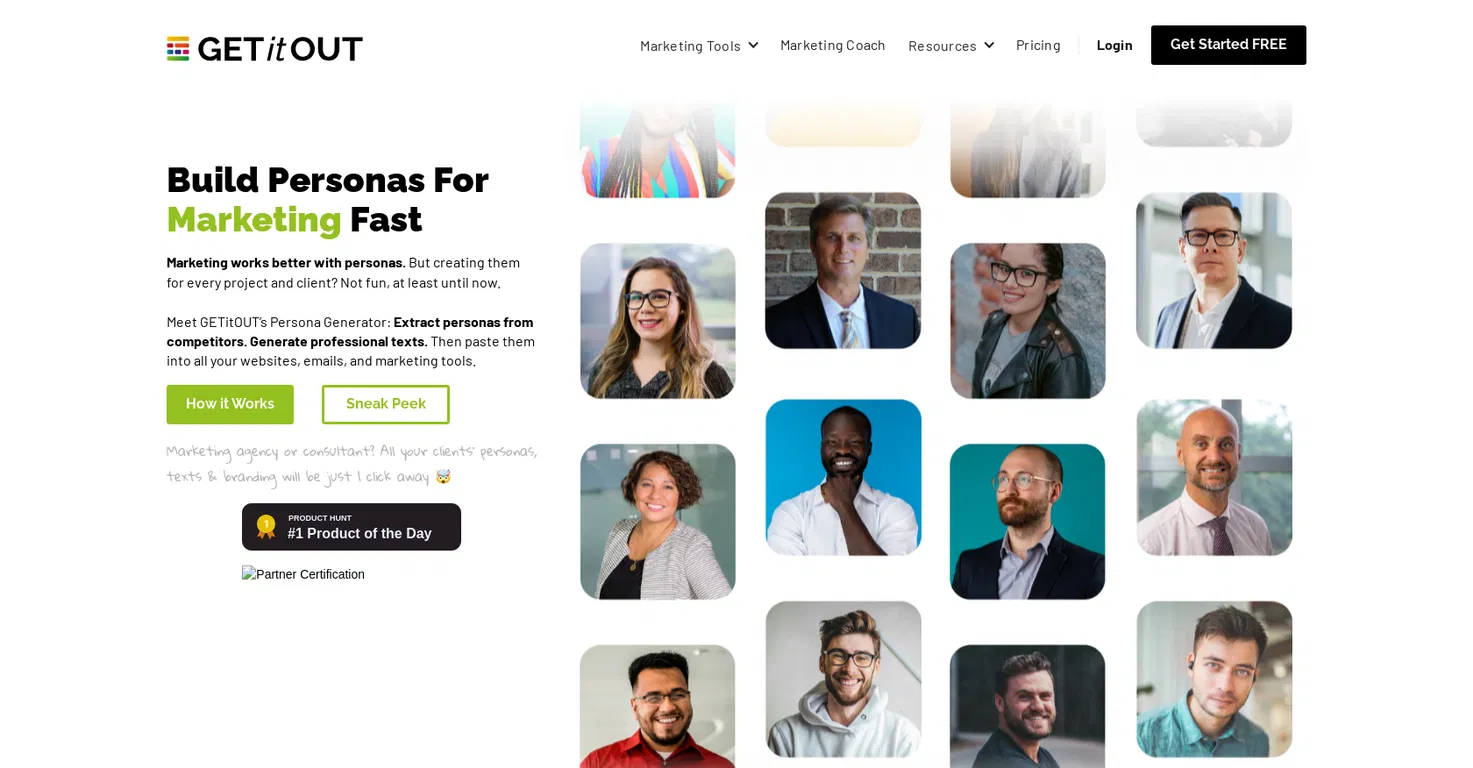Viewport: 1473px width, 768px height.
Task: Select the man on blue background portrait
Action: [843, 477]
